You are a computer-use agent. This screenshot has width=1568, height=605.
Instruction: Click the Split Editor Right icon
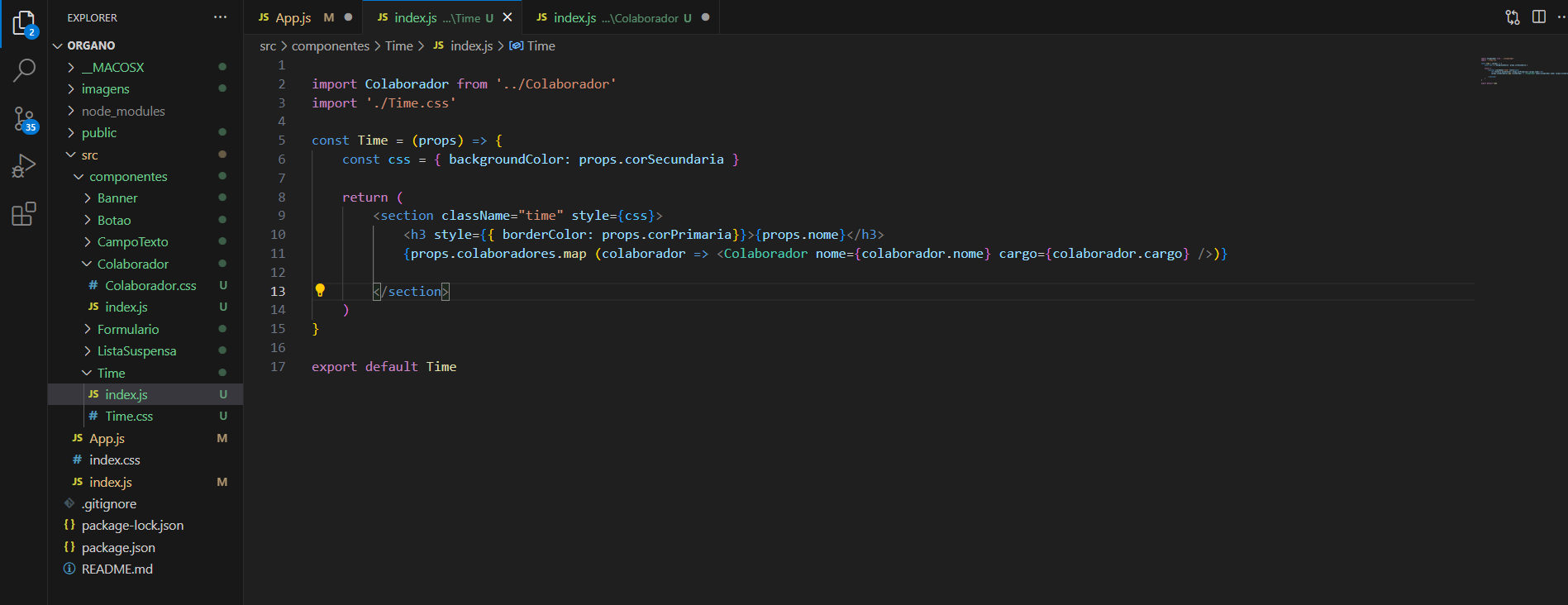coord(1538,17)
